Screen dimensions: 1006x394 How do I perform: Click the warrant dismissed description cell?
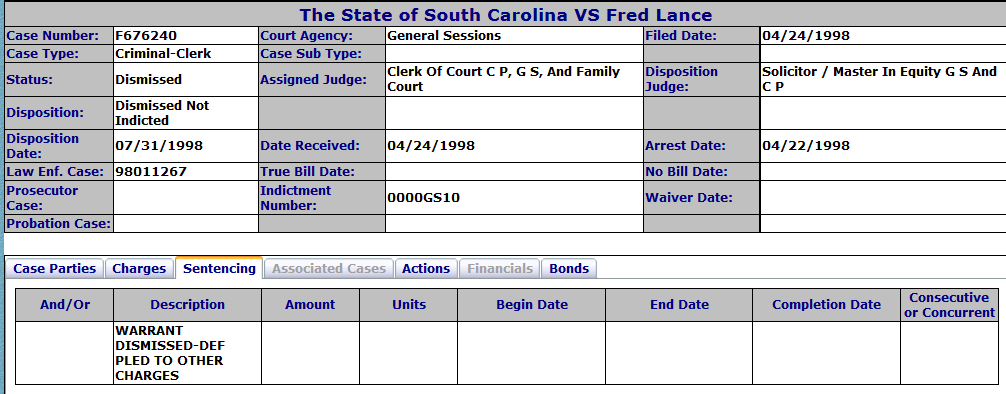[187, 353]
